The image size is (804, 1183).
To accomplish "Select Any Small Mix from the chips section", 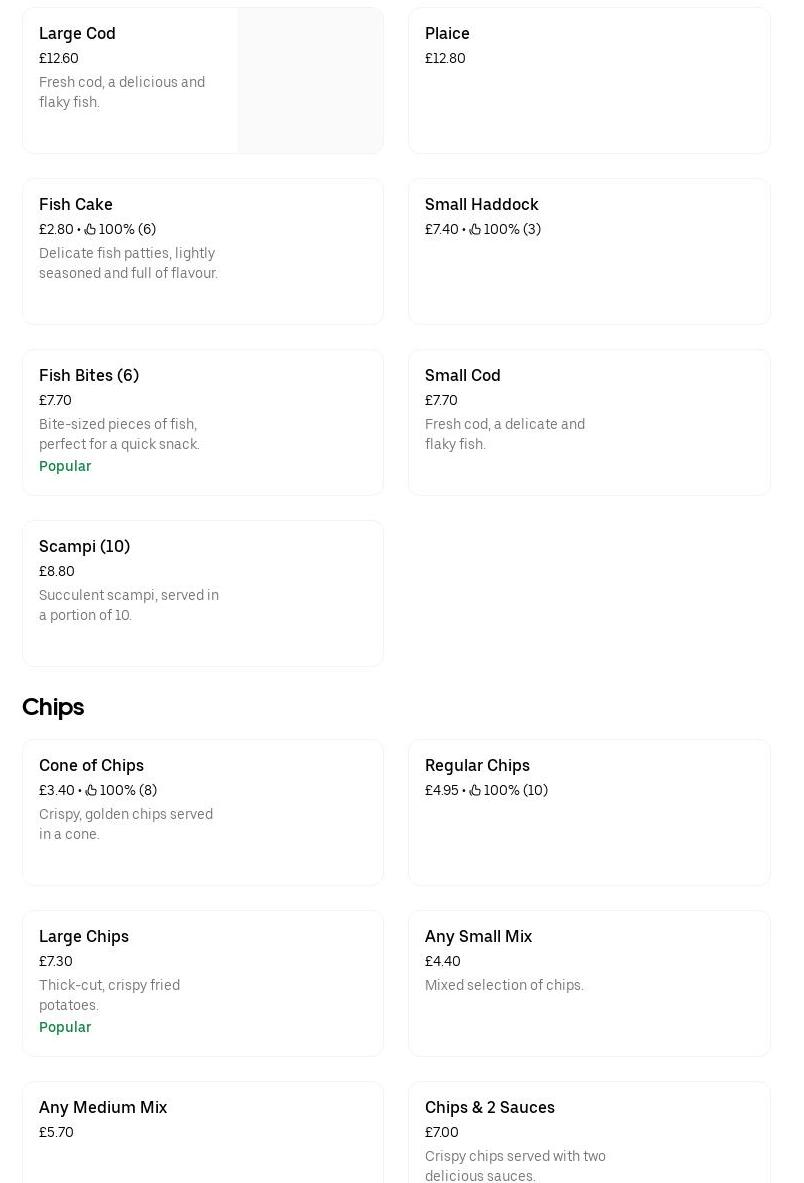I will point(589,983).
